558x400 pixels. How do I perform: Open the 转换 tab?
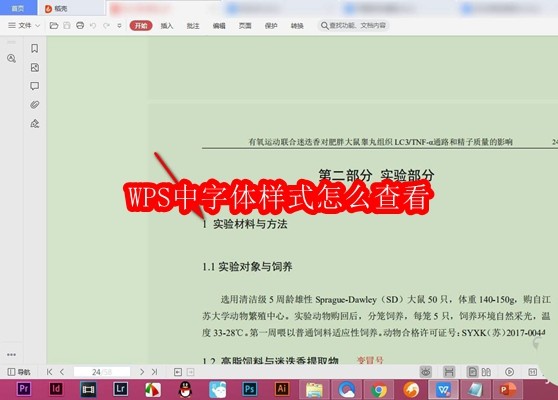pos(297,26)
